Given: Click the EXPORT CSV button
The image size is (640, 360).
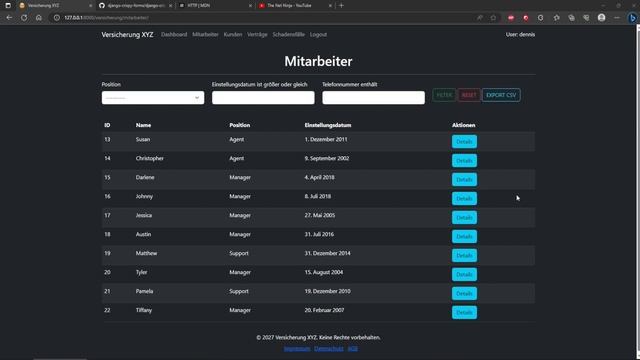Looking at the screenshot, I should pos(501,95).
